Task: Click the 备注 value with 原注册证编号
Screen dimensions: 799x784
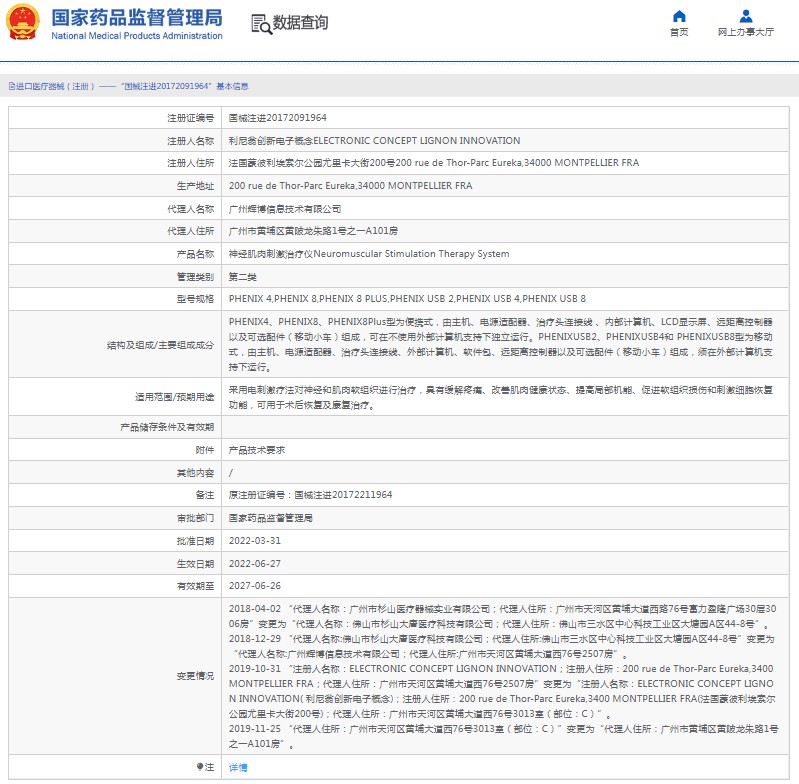Action: click(x=310, y=495)
